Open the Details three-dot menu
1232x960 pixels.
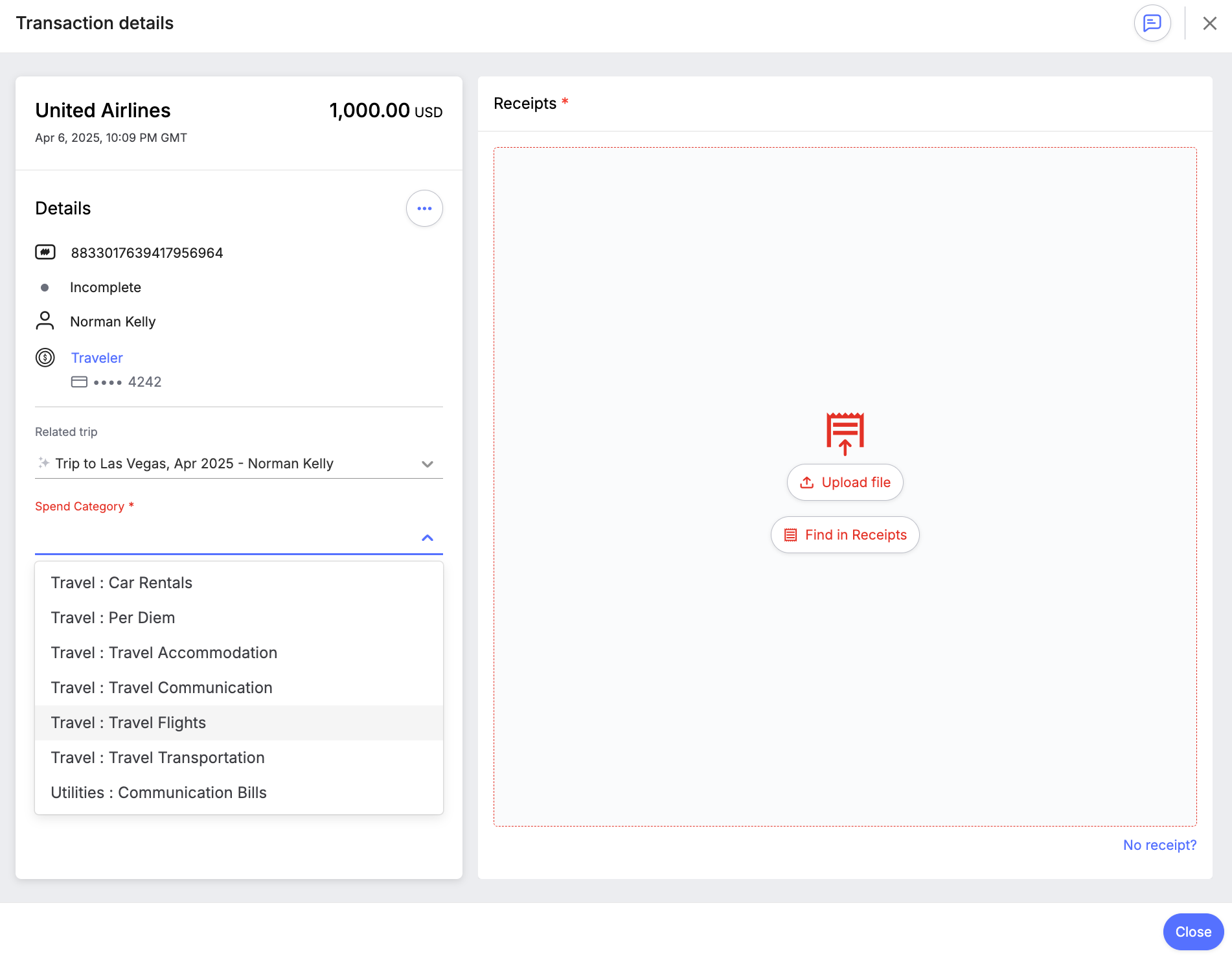[424, 209]
